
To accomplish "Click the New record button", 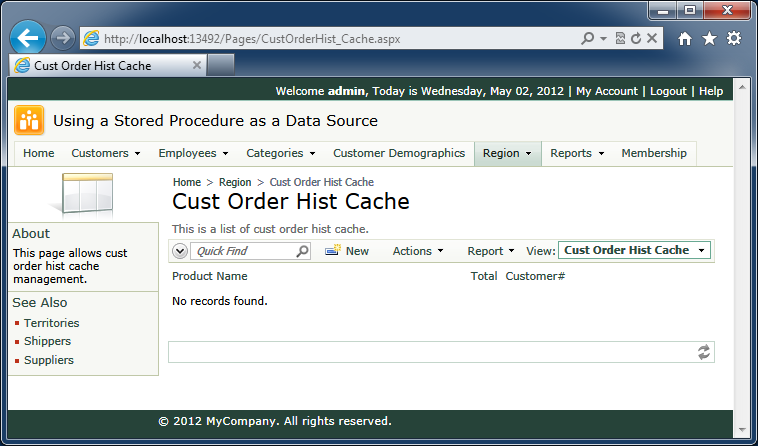I will coord(347,251).
